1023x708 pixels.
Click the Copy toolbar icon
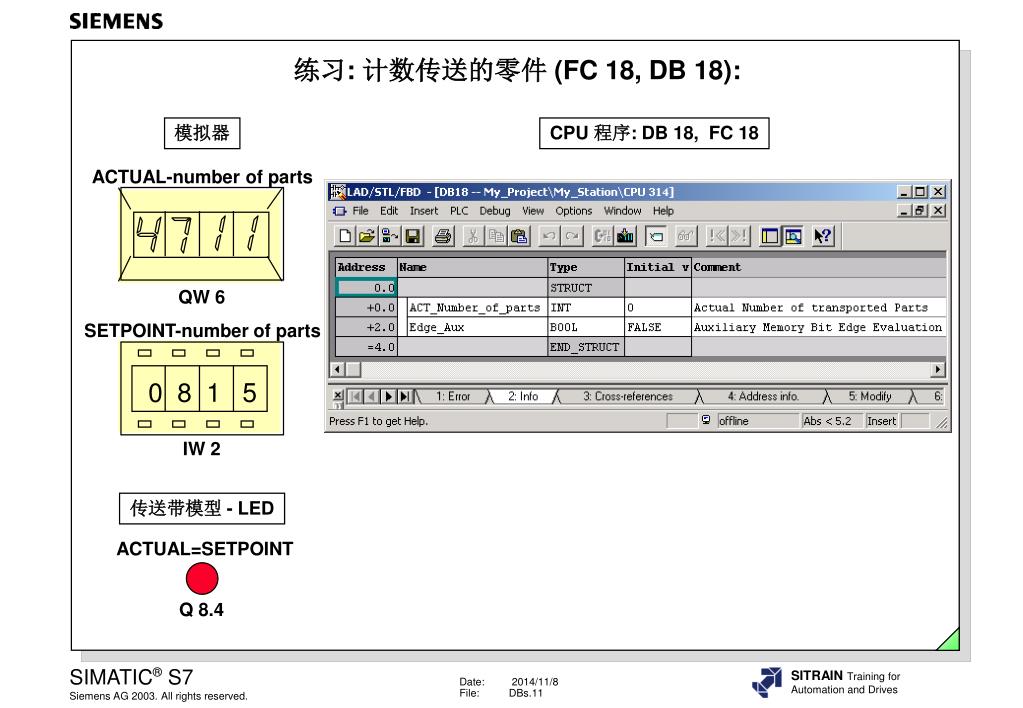[496, 236]
